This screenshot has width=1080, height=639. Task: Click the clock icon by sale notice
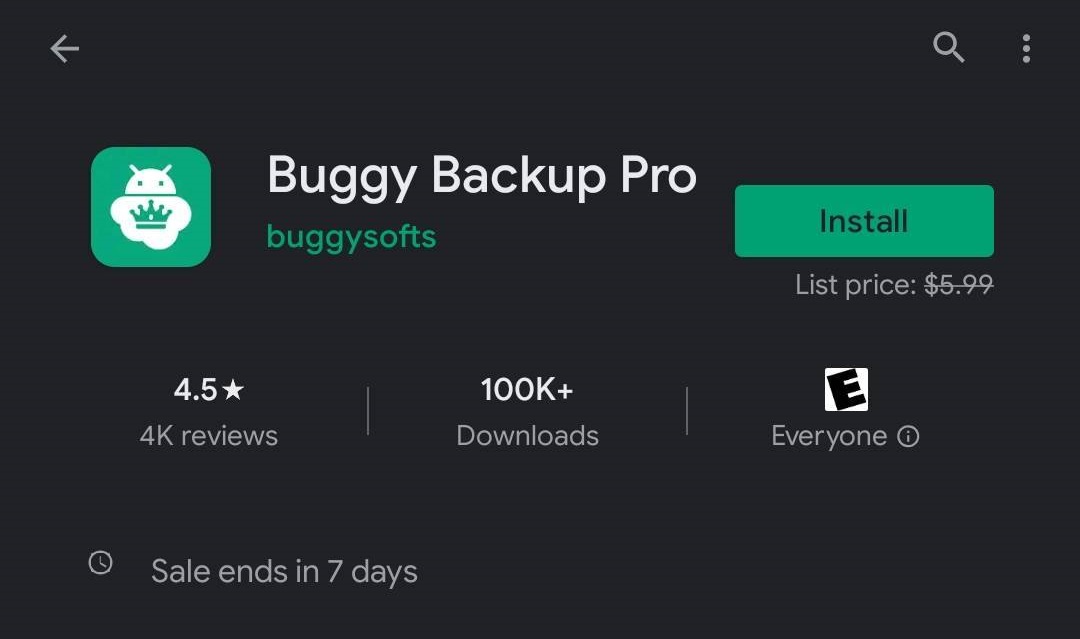pos(101,562)
